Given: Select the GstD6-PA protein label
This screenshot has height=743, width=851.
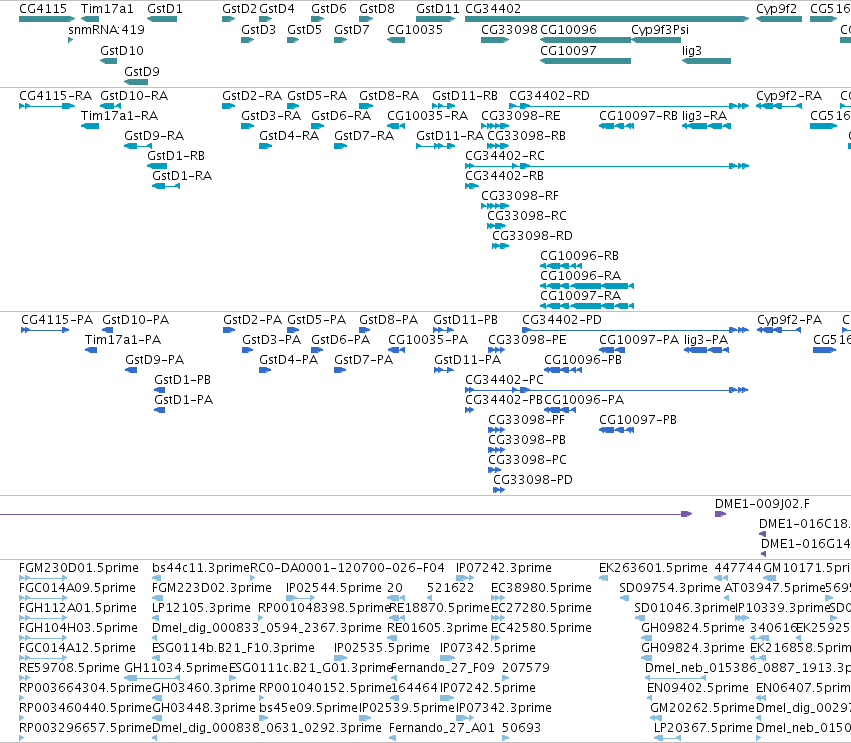Looking at the screenshot, I should [x=340, y=340].
